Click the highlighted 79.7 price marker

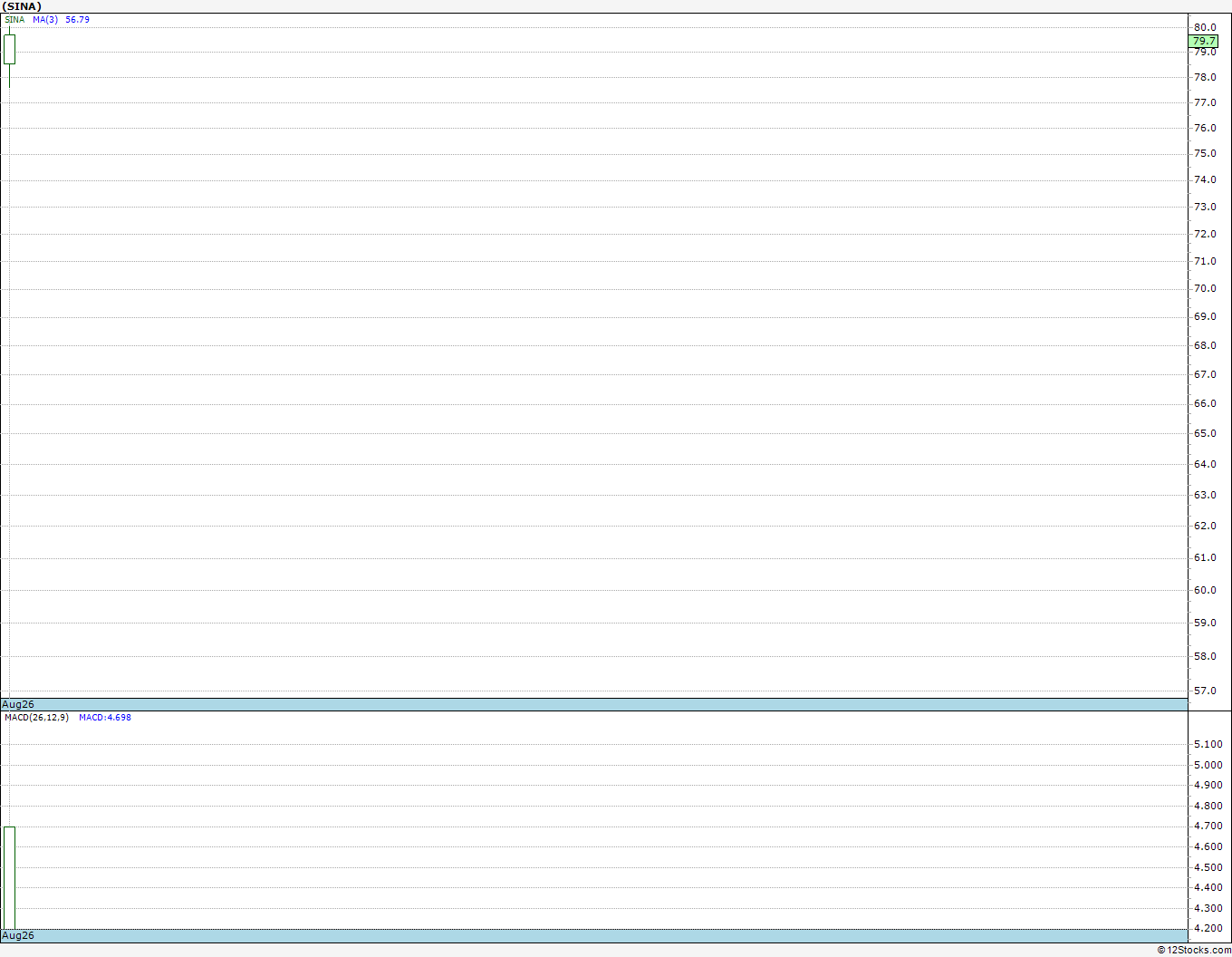point(1204,41)
